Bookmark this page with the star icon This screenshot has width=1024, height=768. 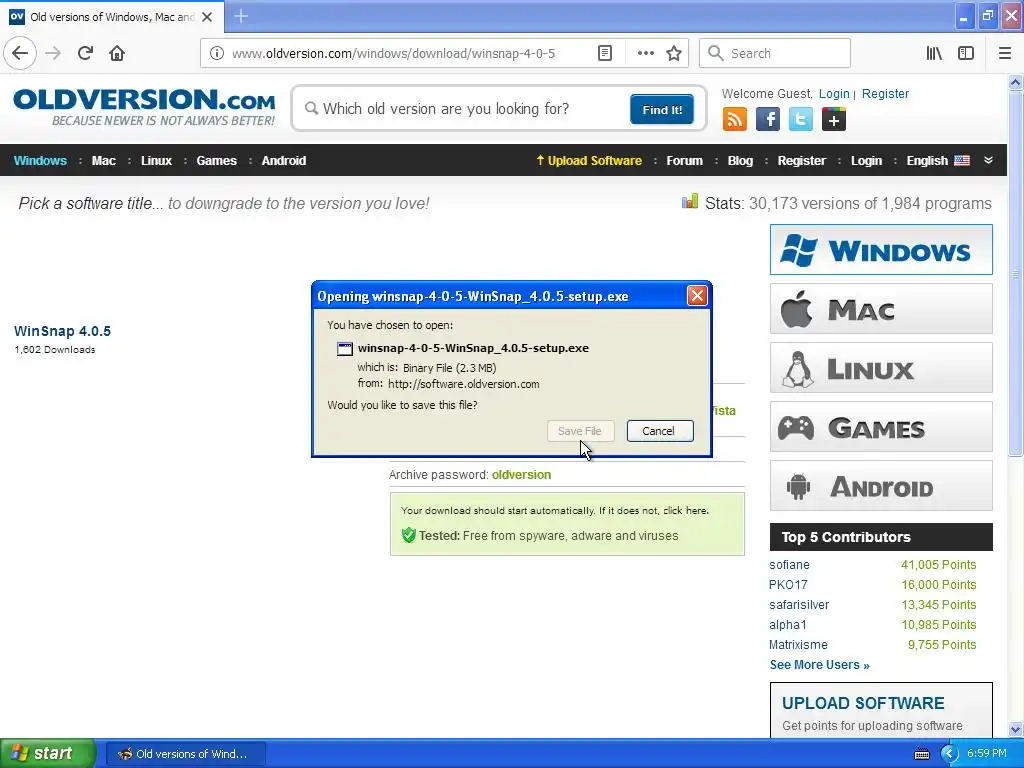pos(674,53)
